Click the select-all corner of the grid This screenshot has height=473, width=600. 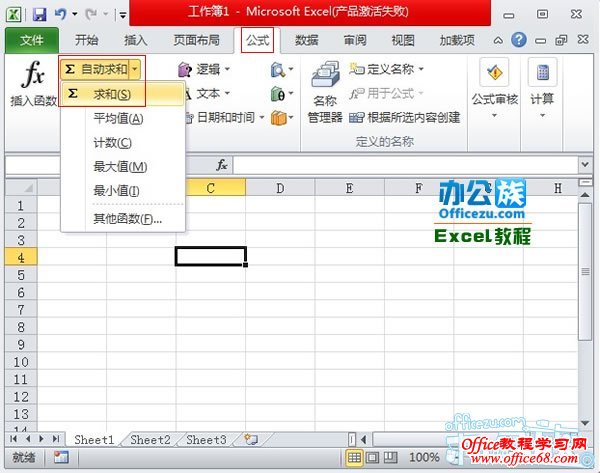(x=21, y=188)
